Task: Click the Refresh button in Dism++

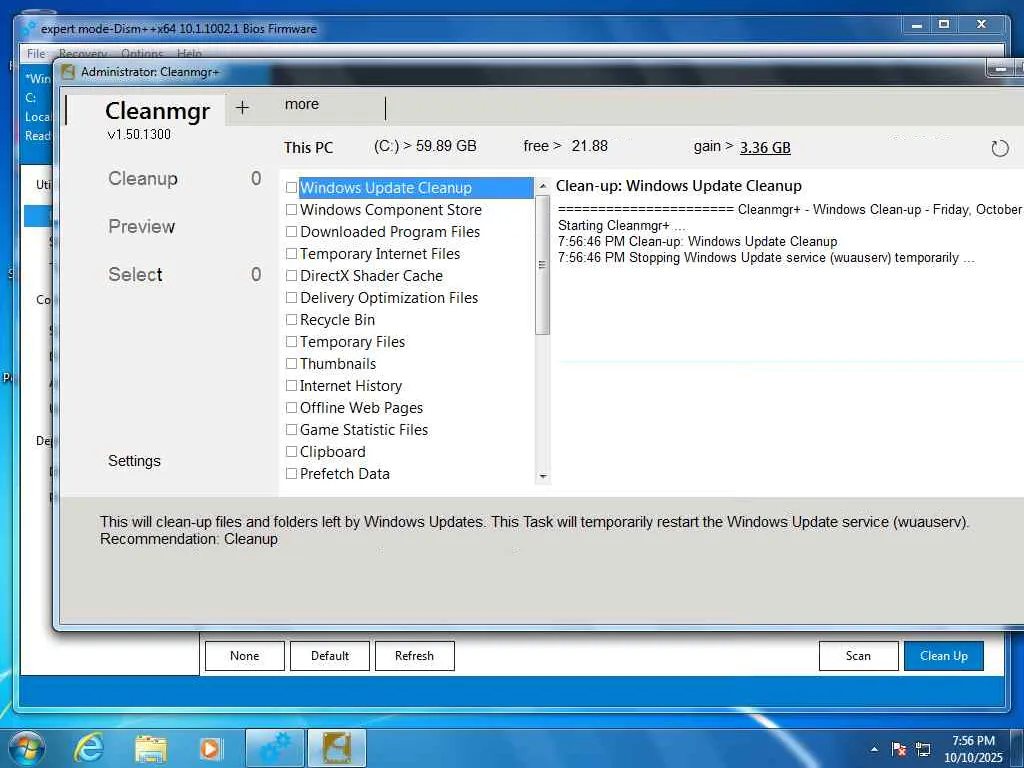Action: (x=414, y=656)
